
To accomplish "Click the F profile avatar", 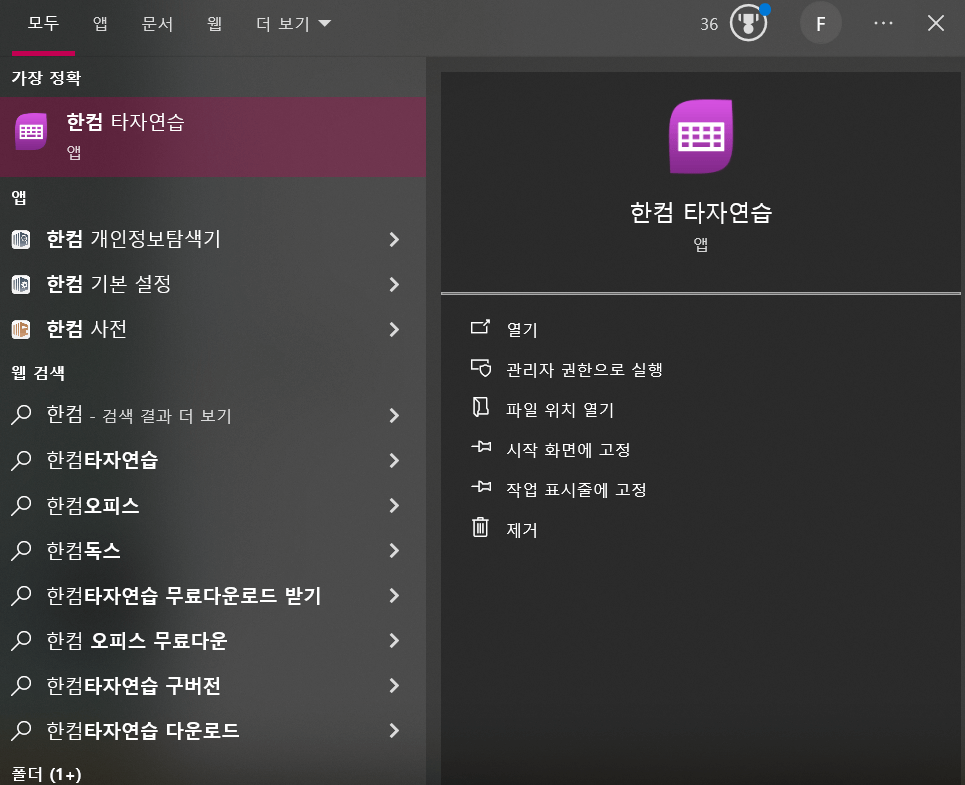I will (x=820, y=23).
